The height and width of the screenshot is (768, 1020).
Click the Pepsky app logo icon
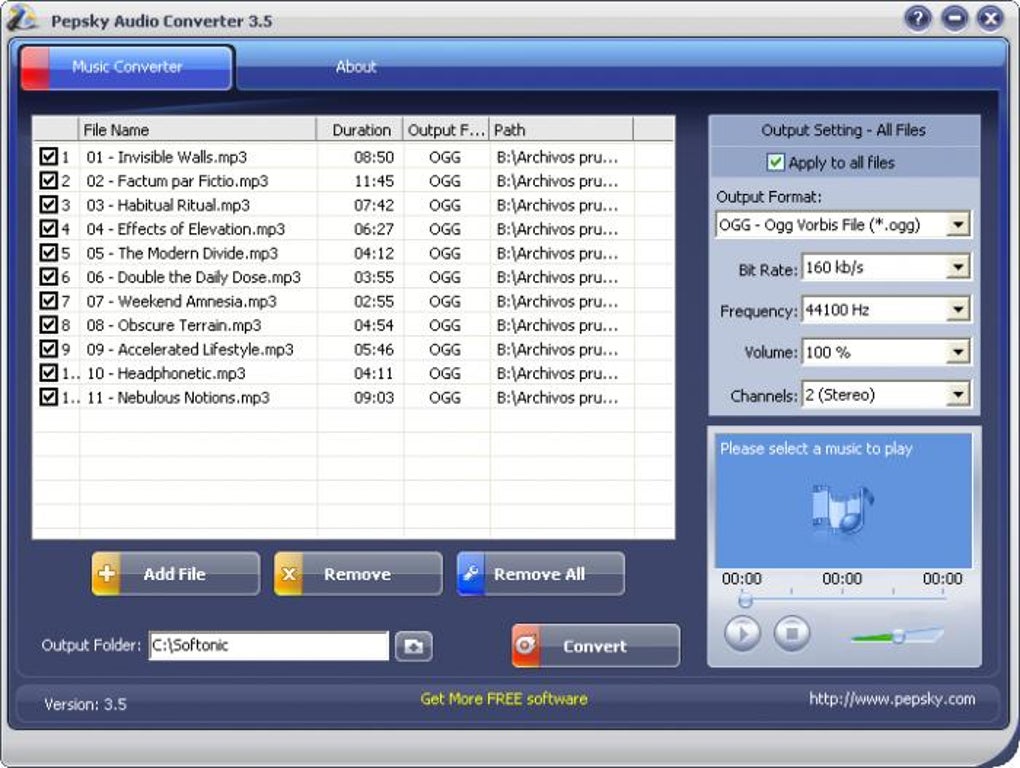pyautogui.click(x=21, y=18)
